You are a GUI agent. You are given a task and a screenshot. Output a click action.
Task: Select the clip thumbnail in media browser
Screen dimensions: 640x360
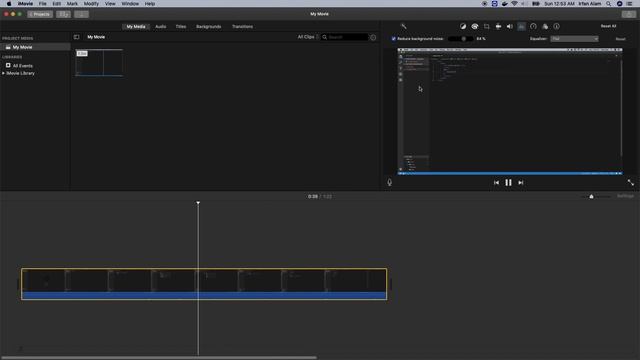99,62
